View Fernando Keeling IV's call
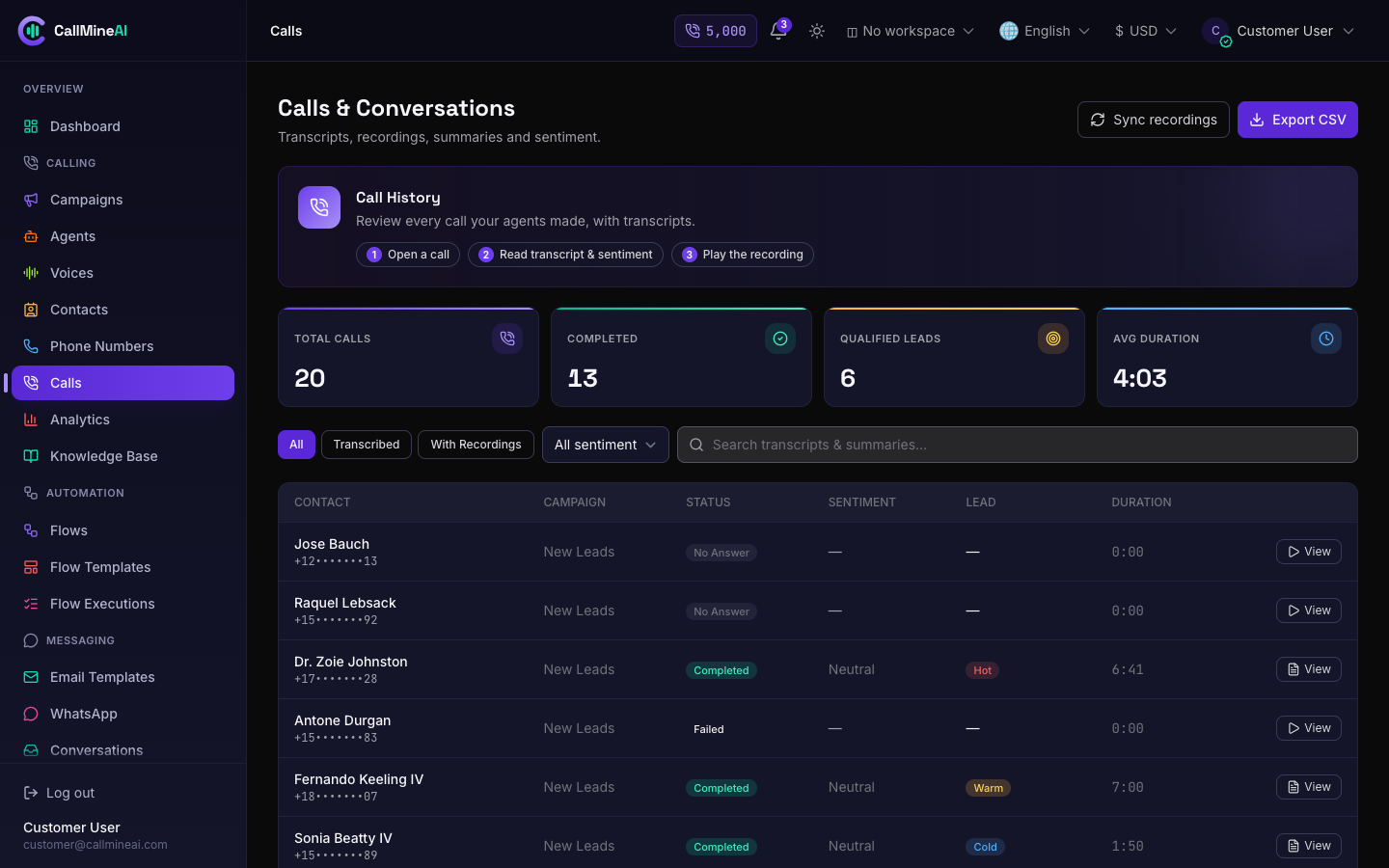This screenshot has width=1389, height=868. [x=1309, y=787]
